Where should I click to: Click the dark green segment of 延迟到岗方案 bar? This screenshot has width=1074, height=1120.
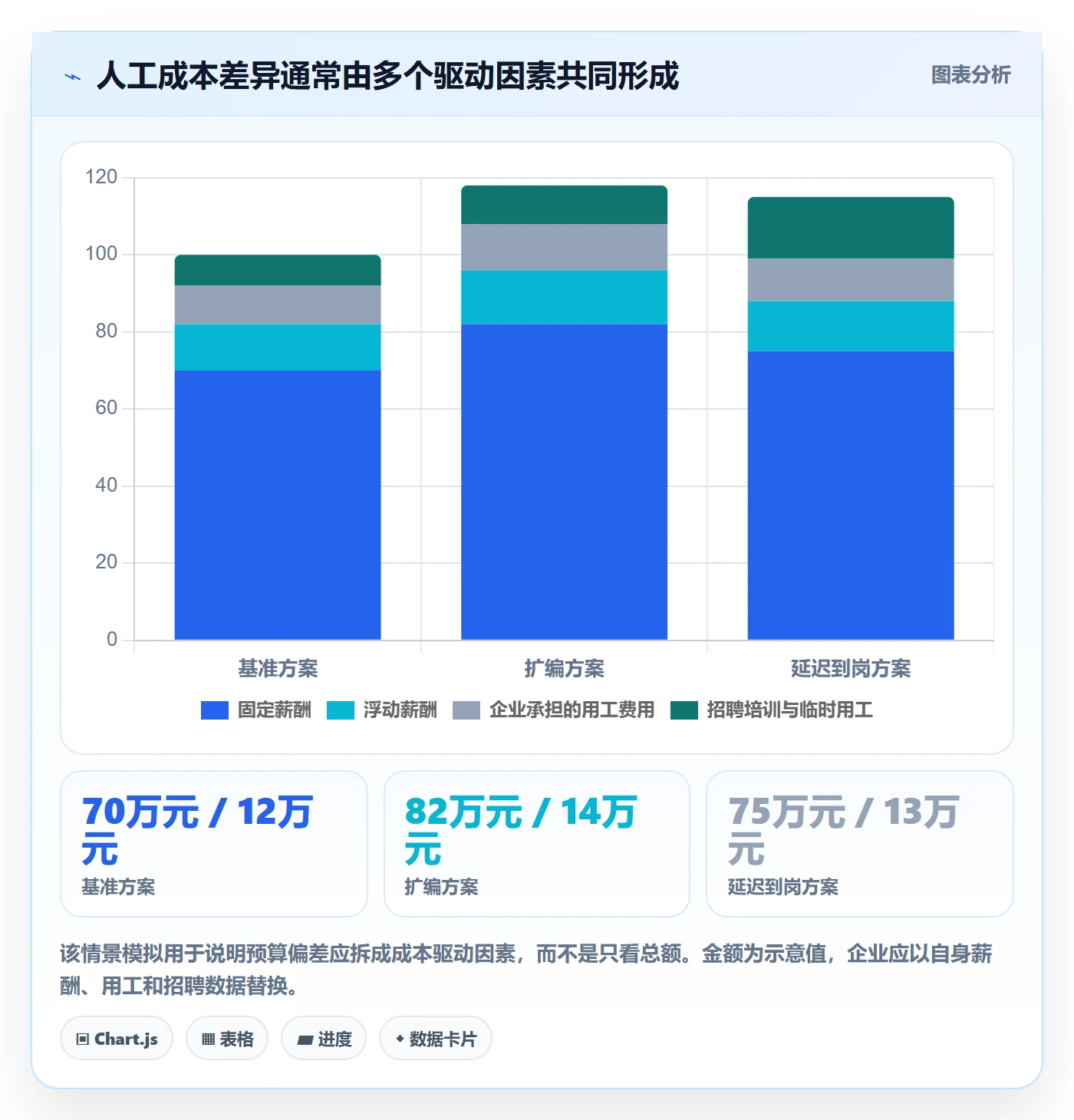click(x=851, y=228)
